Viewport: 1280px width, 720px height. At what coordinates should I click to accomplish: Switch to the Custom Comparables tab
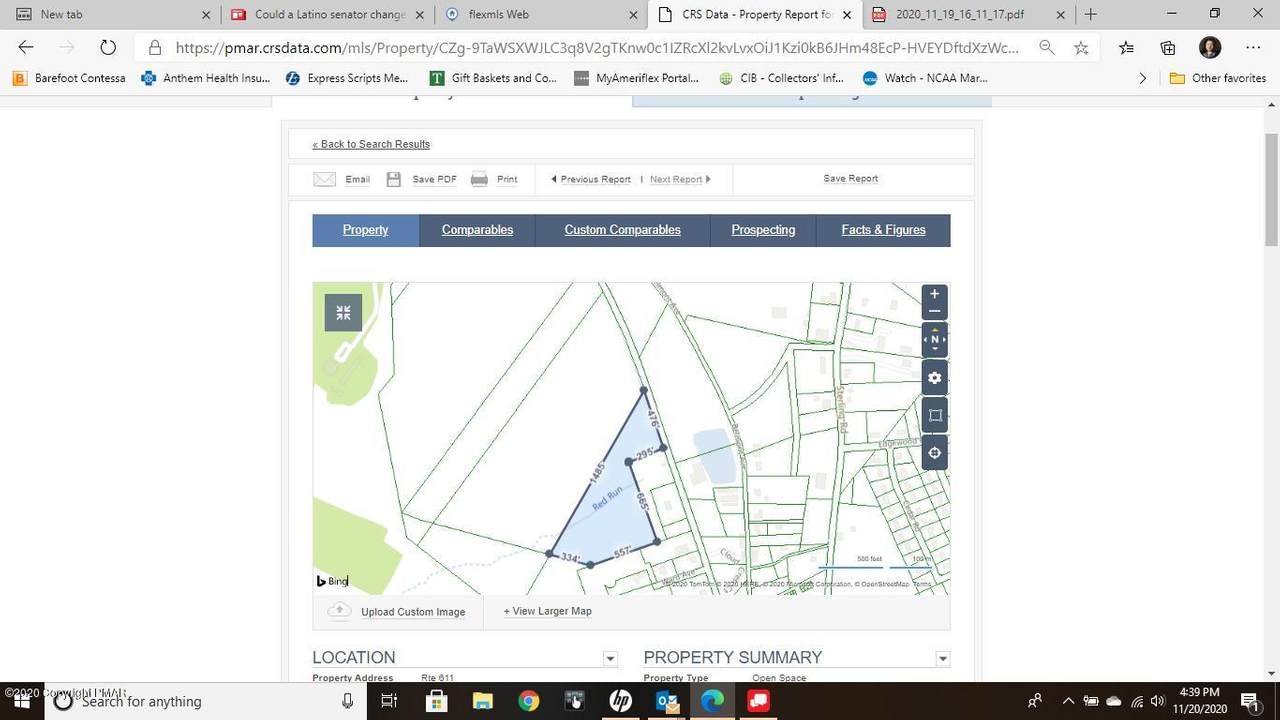coord(622,230)
